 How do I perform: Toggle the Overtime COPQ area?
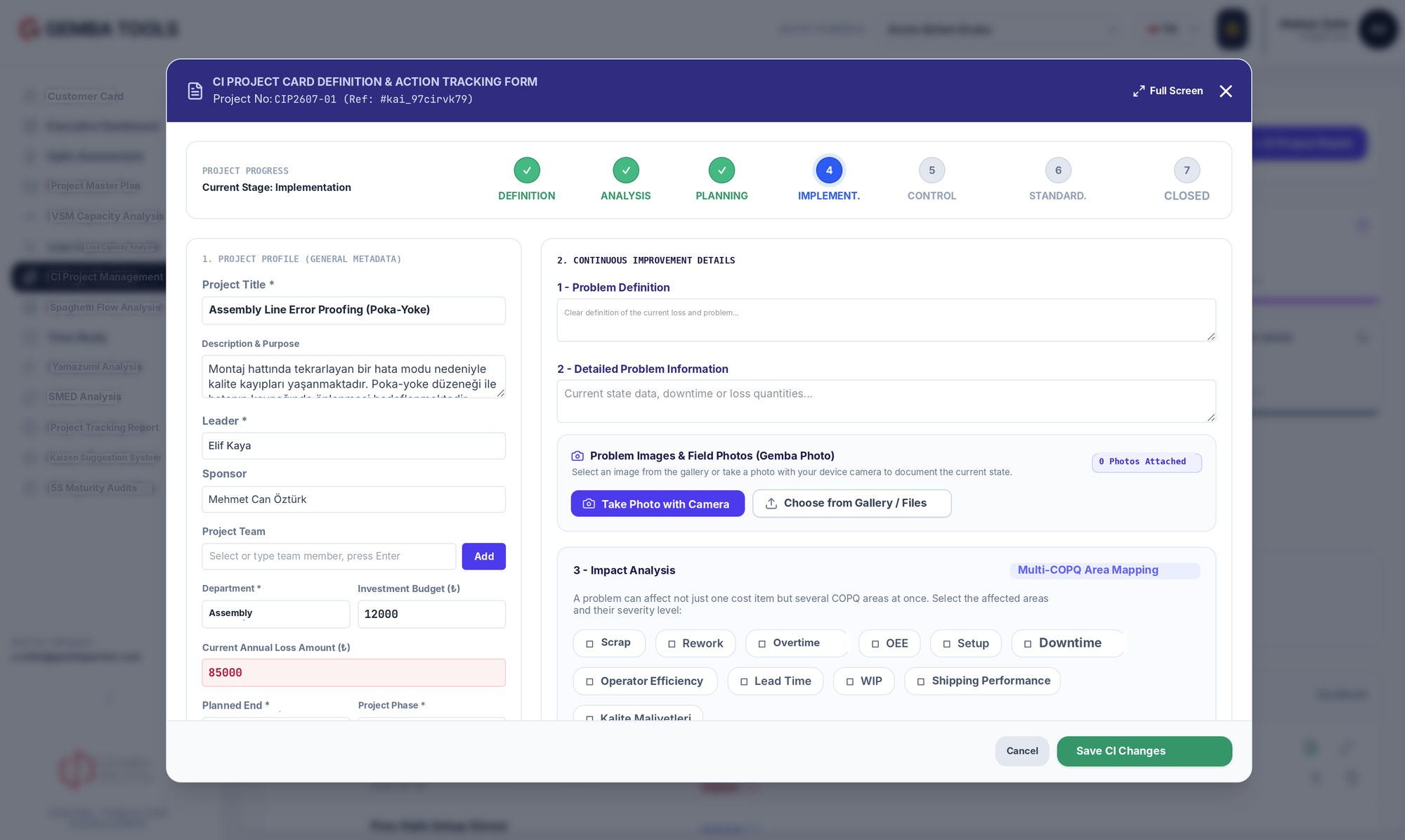797,643
